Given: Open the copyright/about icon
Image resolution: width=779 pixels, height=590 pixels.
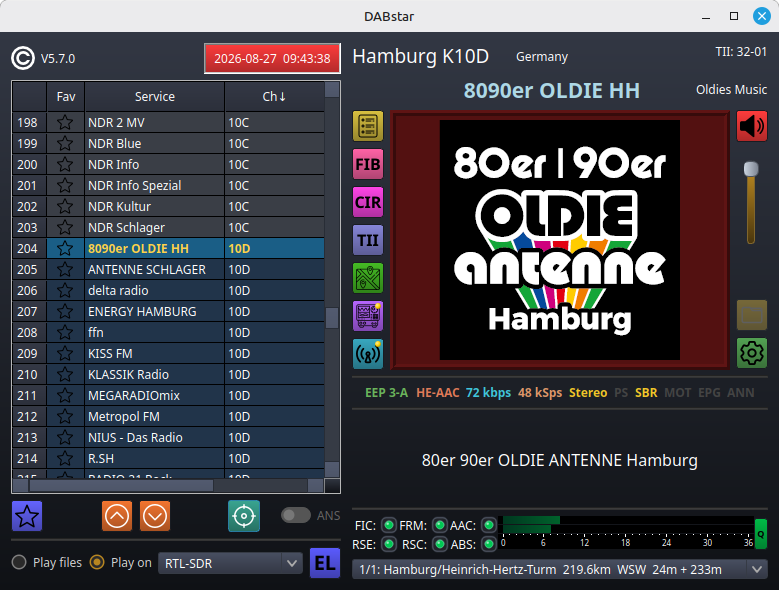Looking at the screenshot, I should 23,58.
